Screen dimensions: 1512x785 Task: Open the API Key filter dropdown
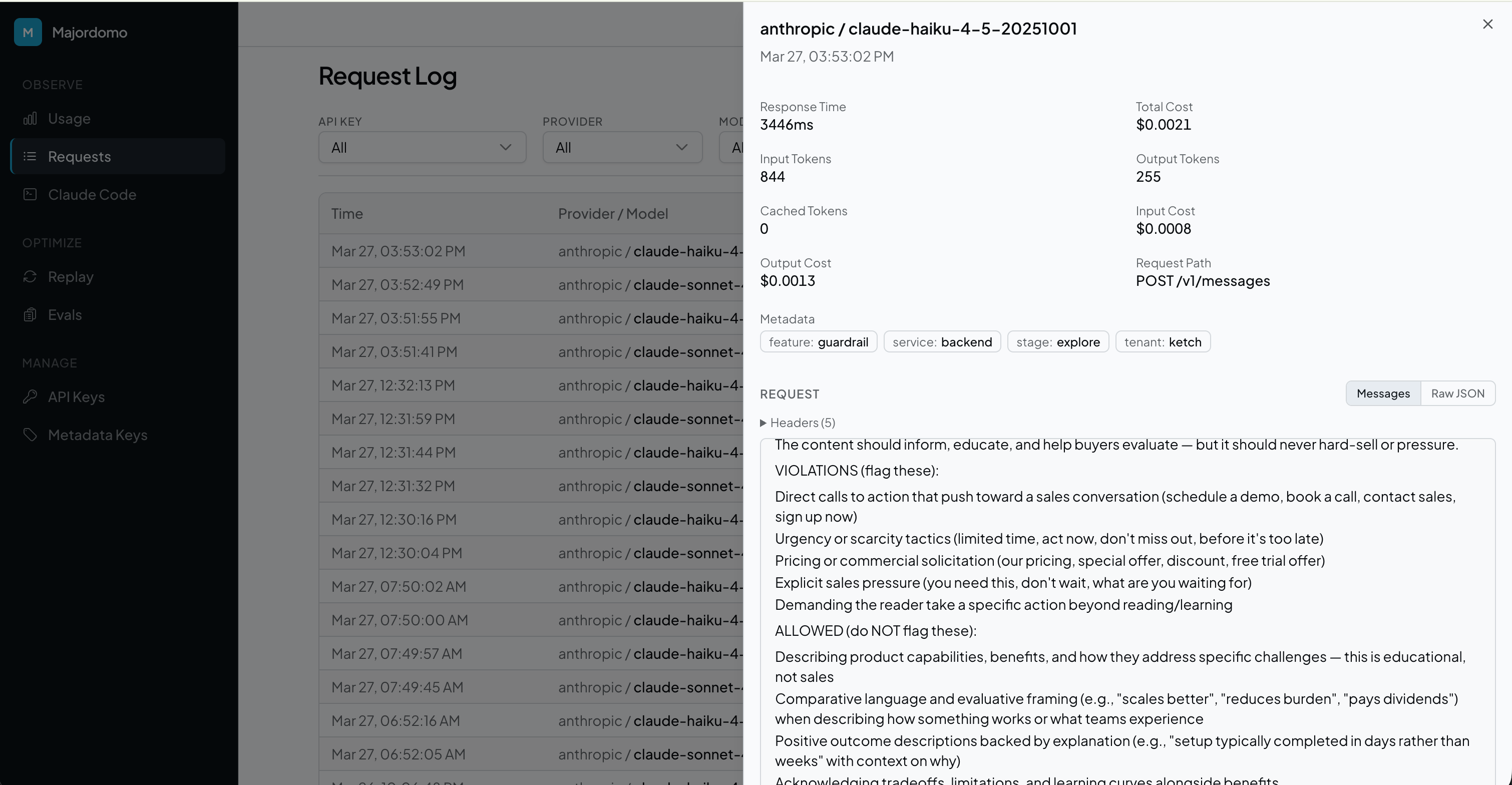422,147
